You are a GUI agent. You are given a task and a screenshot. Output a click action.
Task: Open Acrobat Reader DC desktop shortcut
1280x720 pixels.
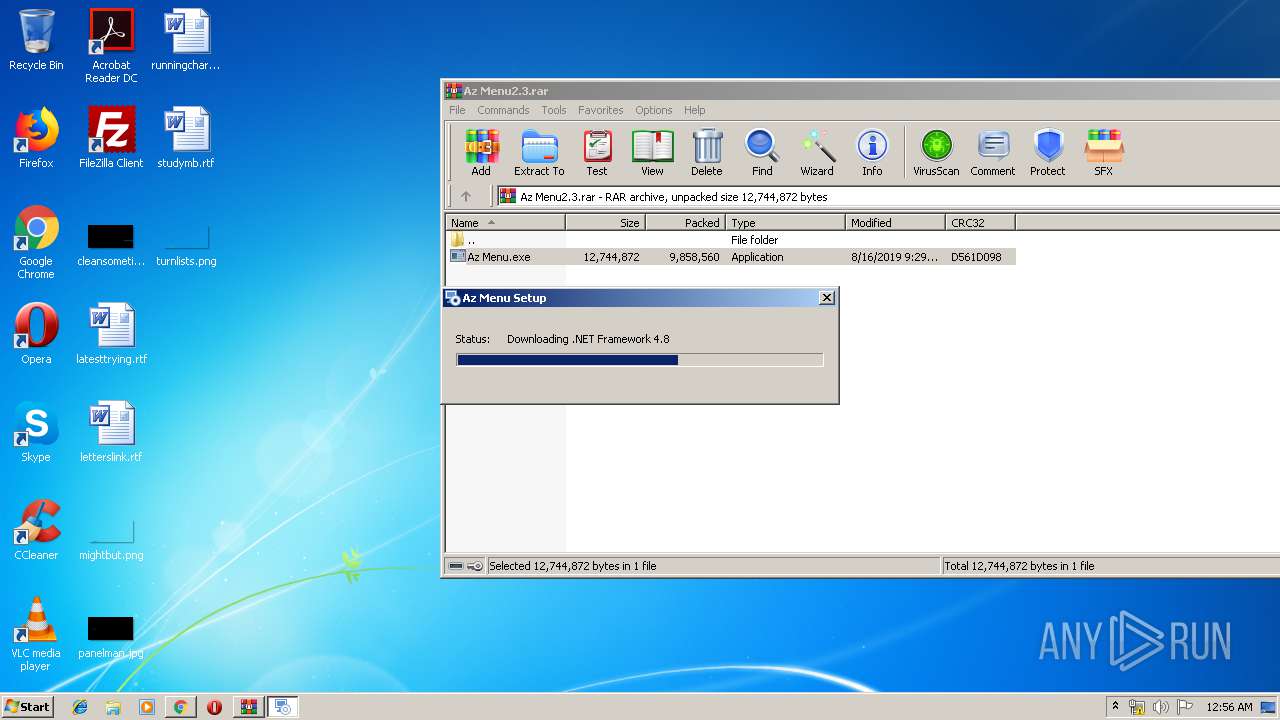(111, 46)
